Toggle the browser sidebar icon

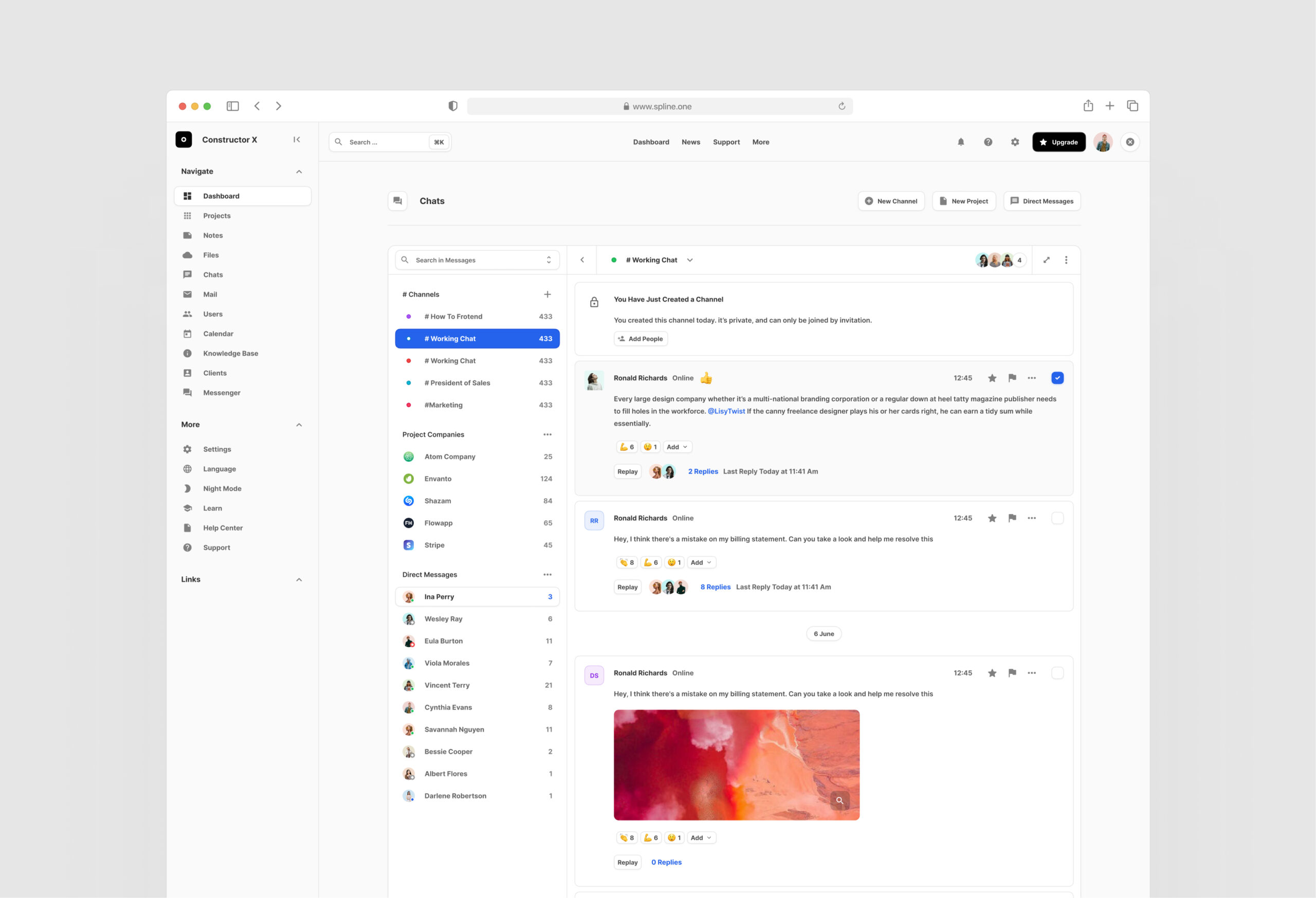coord(233,106)
